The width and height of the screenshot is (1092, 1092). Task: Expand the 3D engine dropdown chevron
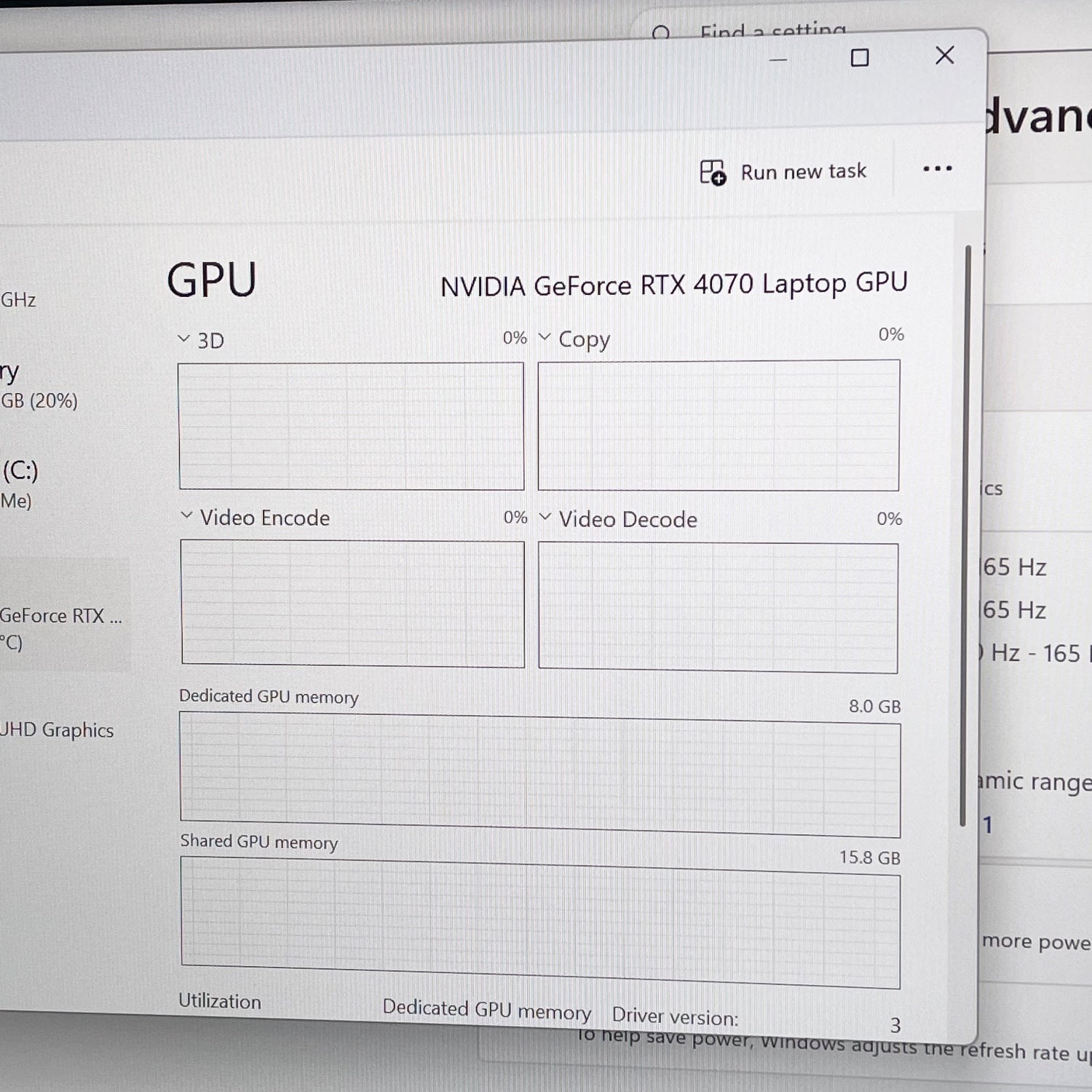[x=184, y=339]
